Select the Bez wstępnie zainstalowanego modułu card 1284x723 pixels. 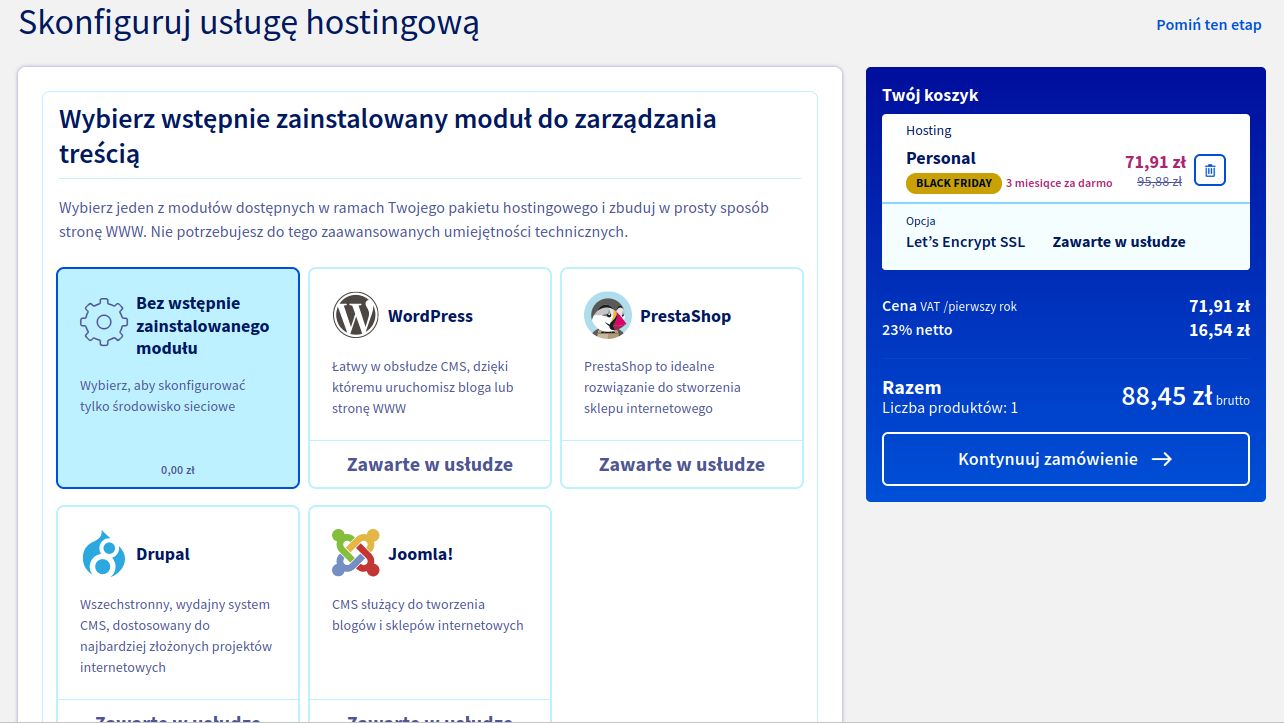click(x=178, y=378)
